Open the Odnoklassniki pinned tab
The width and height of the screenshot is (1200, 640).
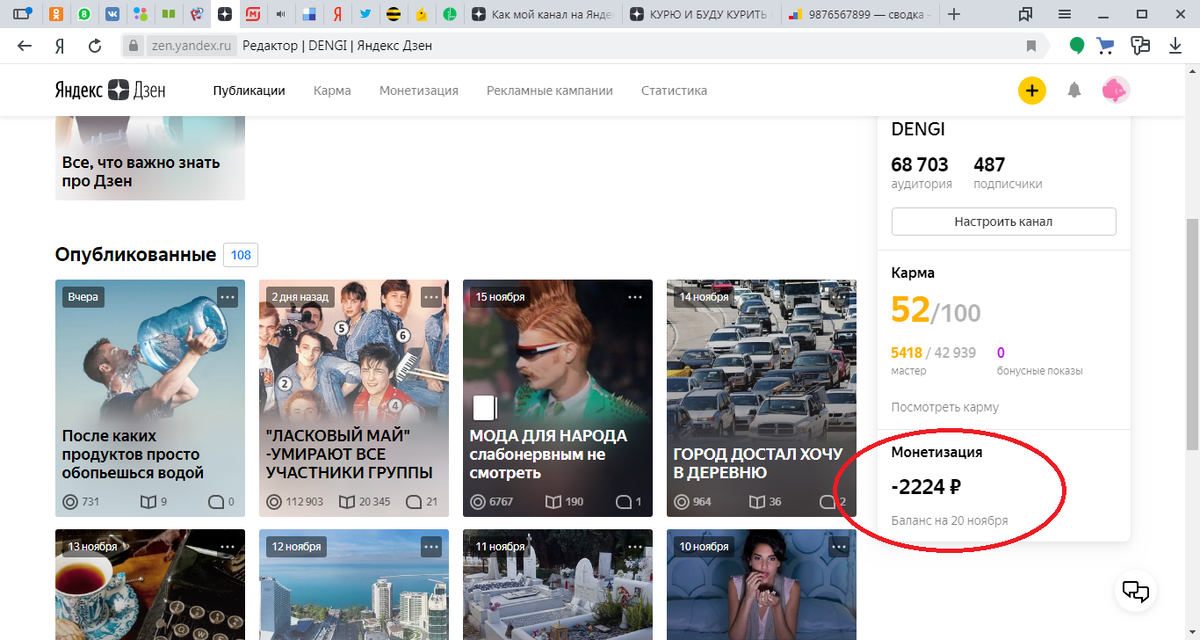click(58, 15)
